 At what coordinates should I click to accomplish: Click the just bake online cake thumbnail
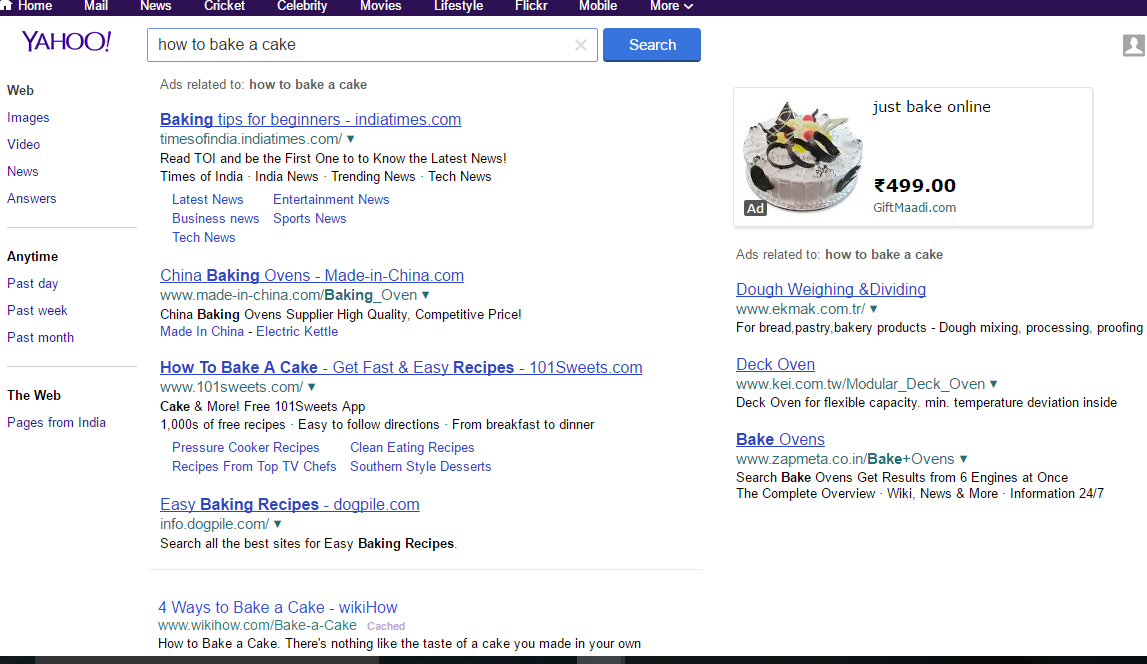(800, 155)
